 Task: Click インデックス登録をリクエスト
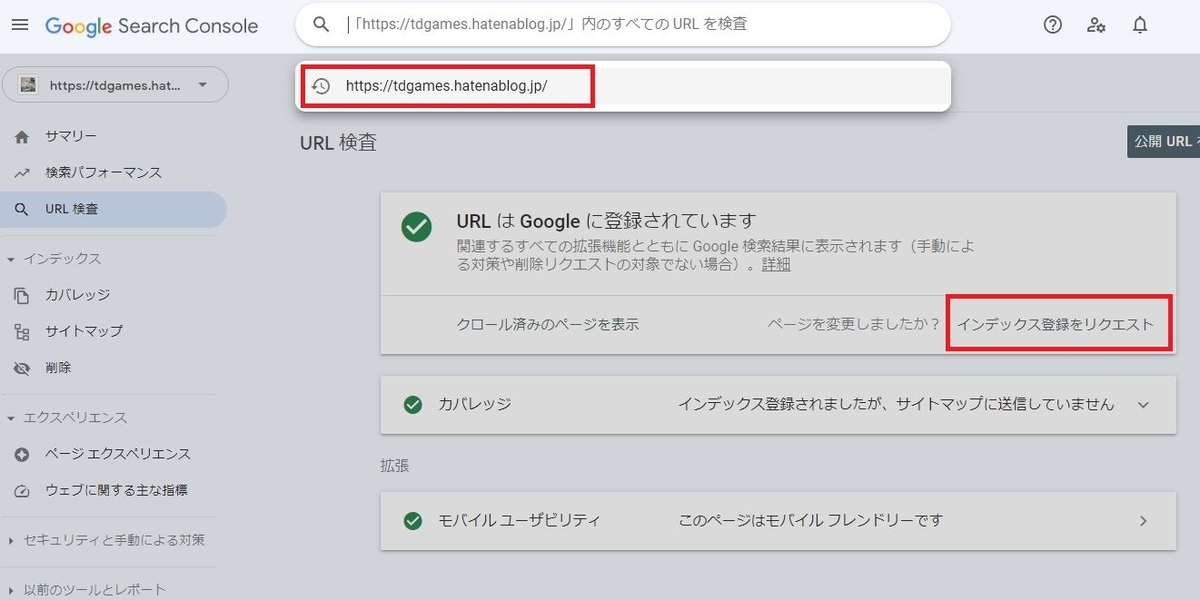(x=1056, y=324)
